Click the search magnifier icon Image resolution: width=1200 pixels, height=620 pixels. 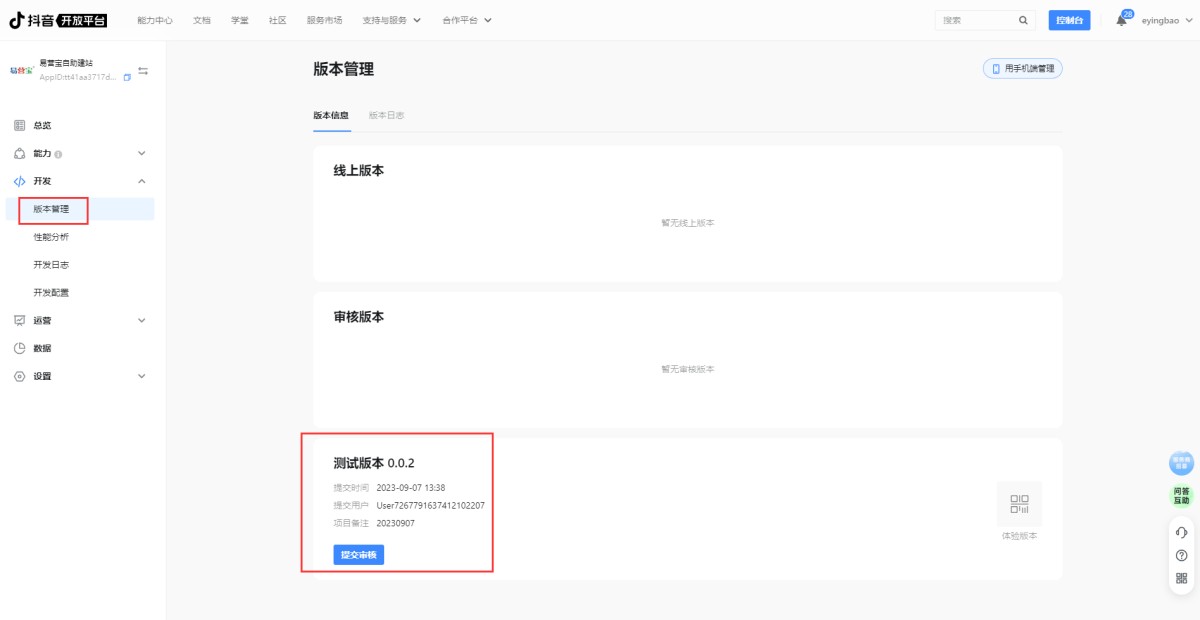point(1022,20)
